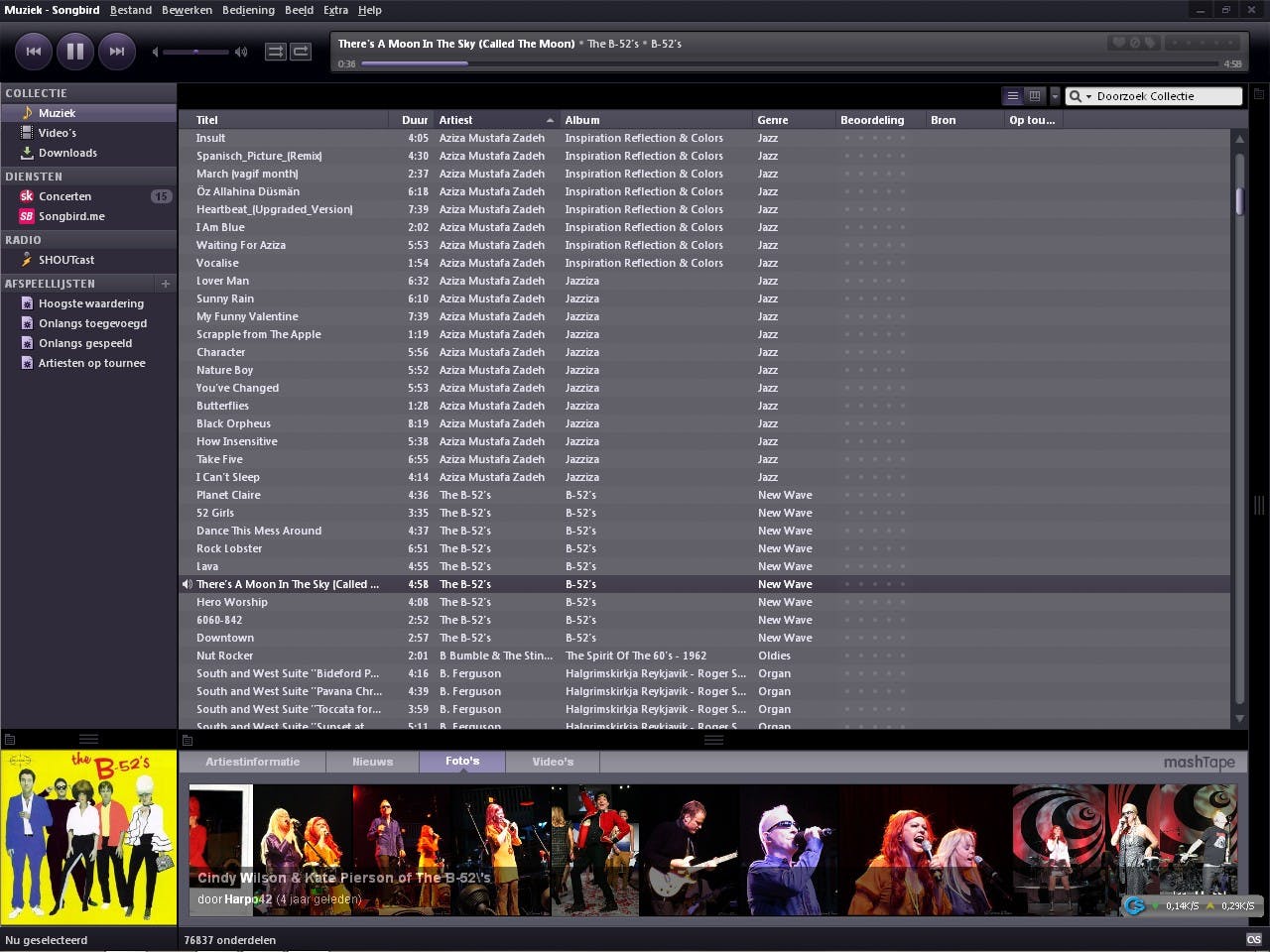Sort by Titel column
1270x952 pixels.
coord(284,120)
